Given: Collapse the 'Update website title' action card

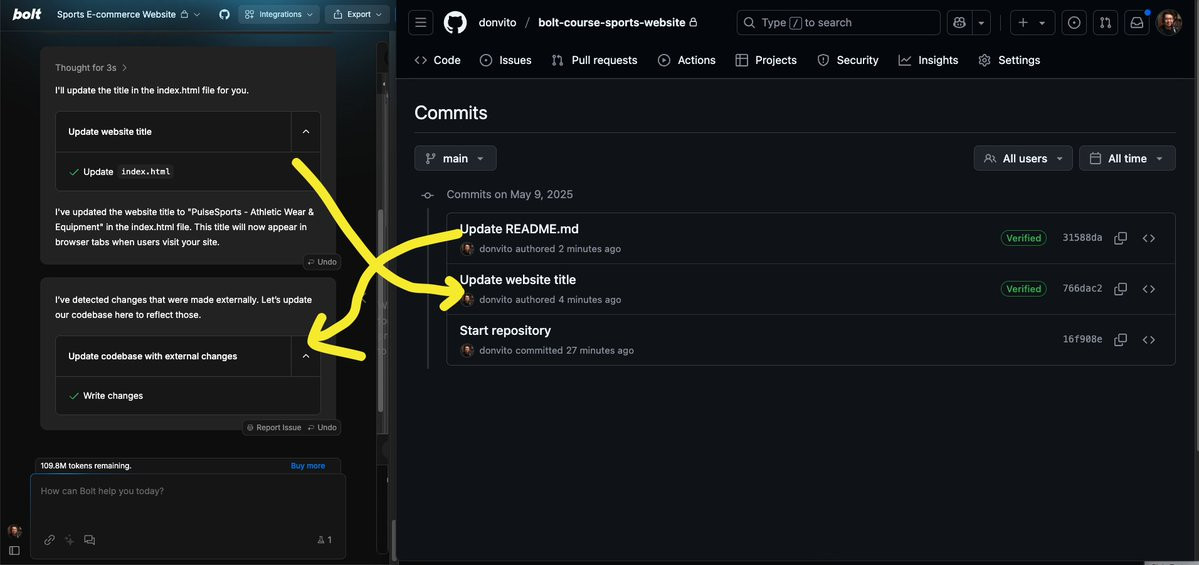Looking at the screenshot, I should click(x=306, y=132).
